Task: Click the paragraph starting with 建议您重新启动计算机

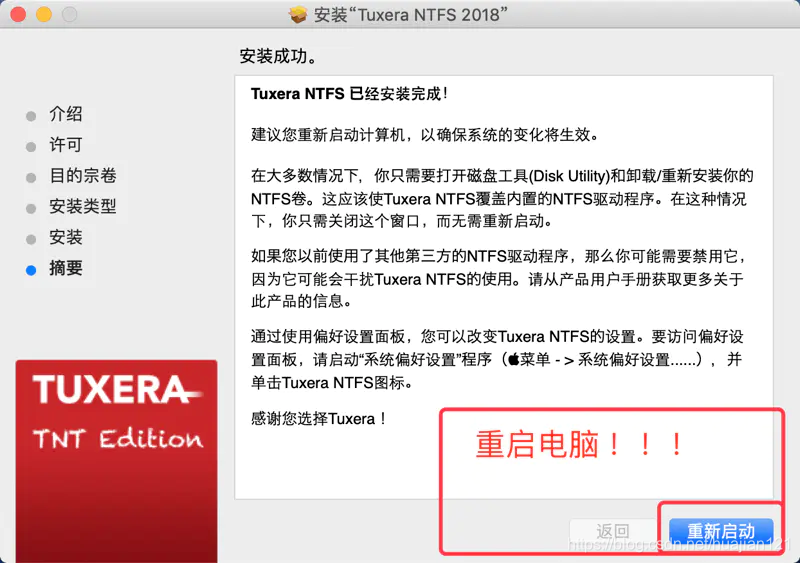Action: [424, 135]
